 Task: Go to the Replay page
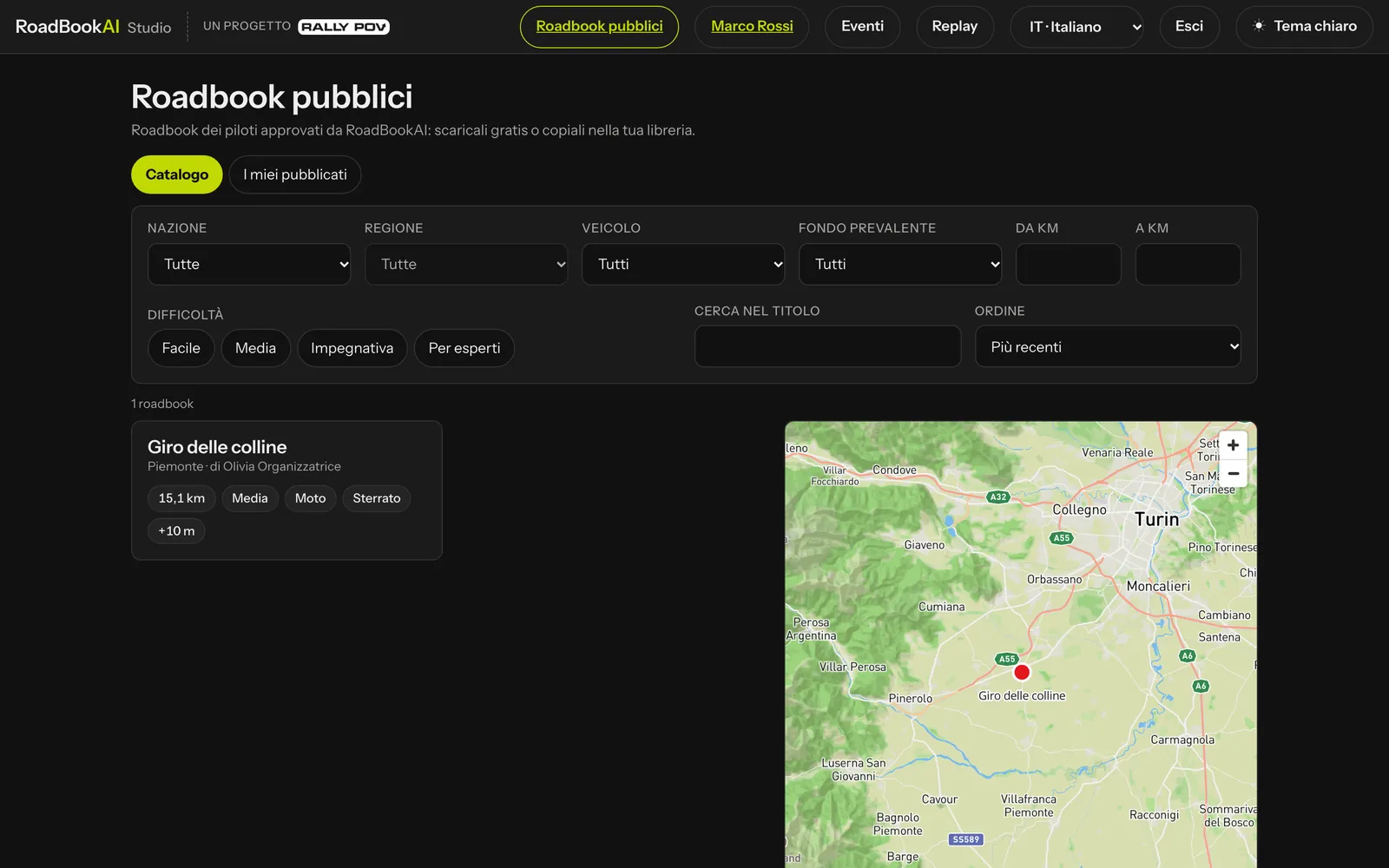coord(954,27)
